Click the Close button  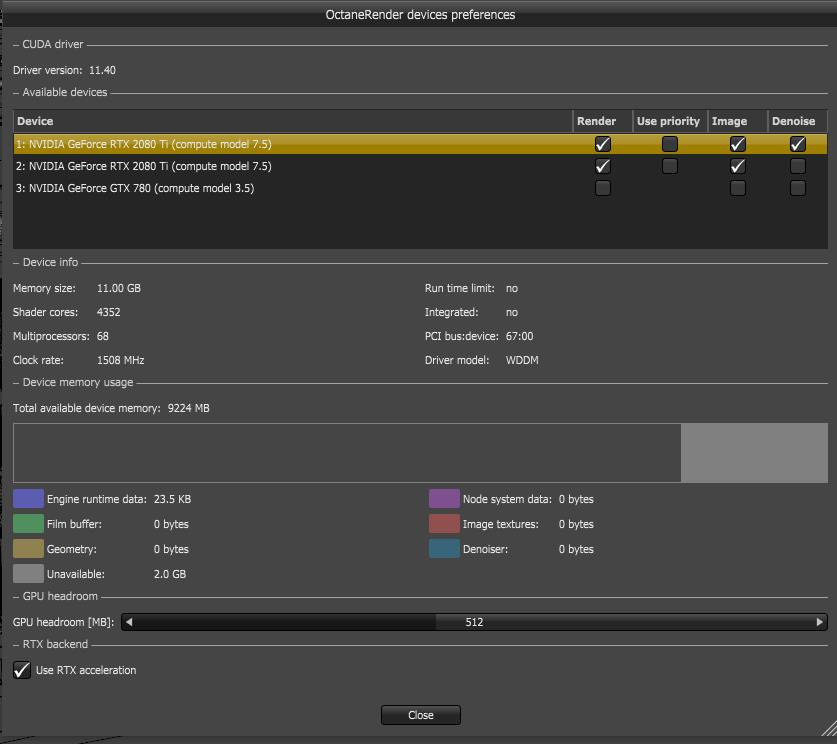[421, 715]
